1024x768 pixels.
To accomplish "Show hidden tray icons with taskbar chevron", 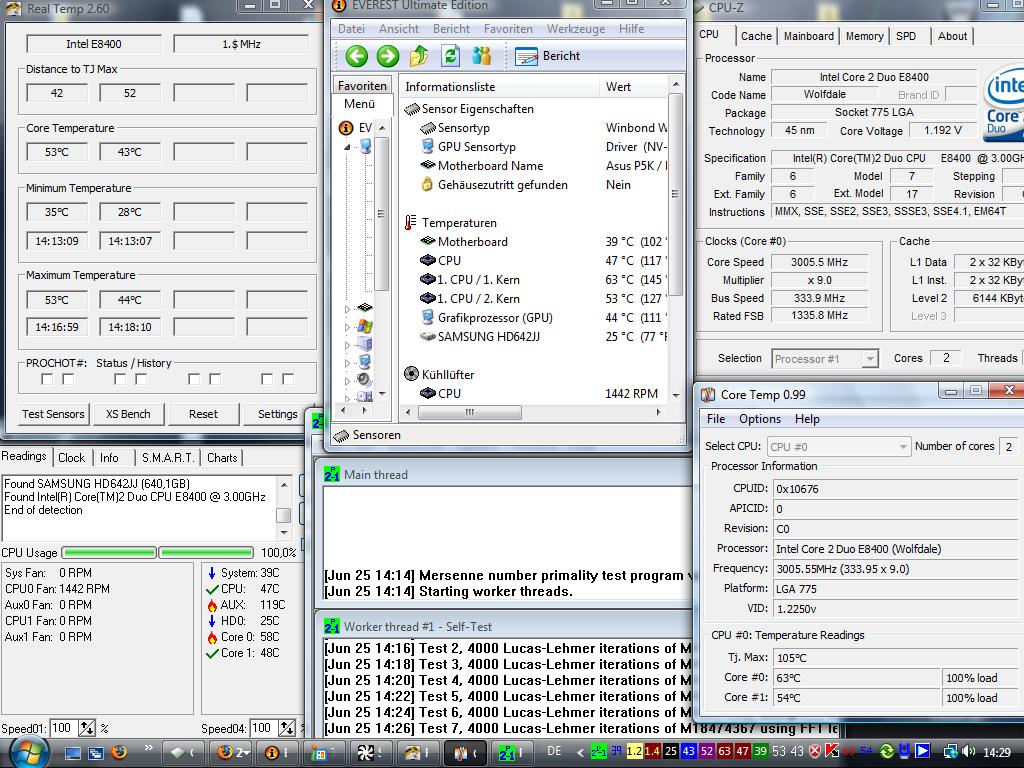I will [x=580, y=752].
